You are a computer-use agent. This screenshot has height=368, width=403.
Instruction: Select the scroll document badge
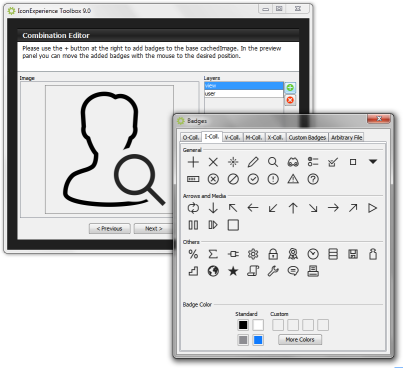[253, 271]
